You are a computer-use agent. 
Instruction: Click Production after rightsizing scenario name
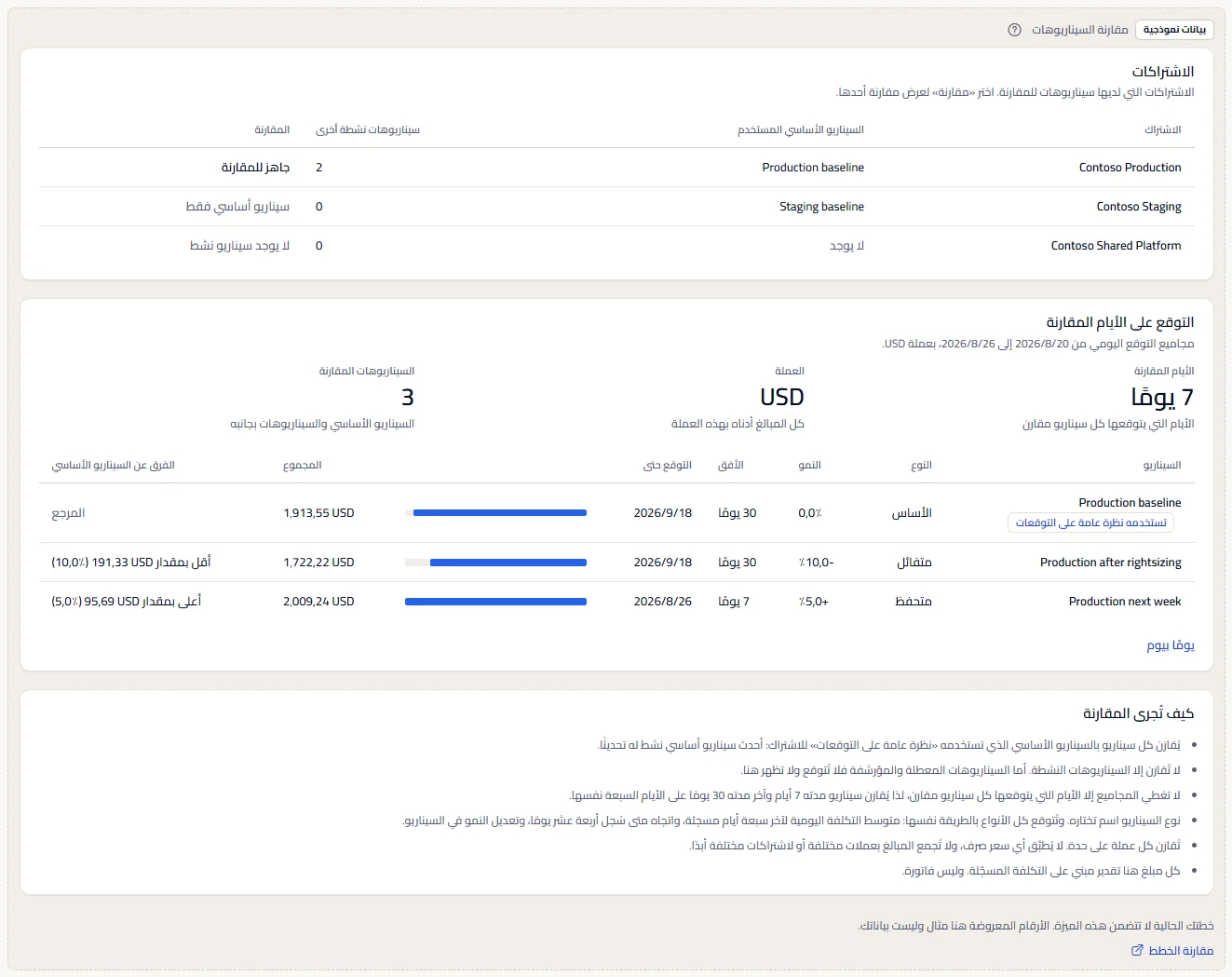point(1110,563)
